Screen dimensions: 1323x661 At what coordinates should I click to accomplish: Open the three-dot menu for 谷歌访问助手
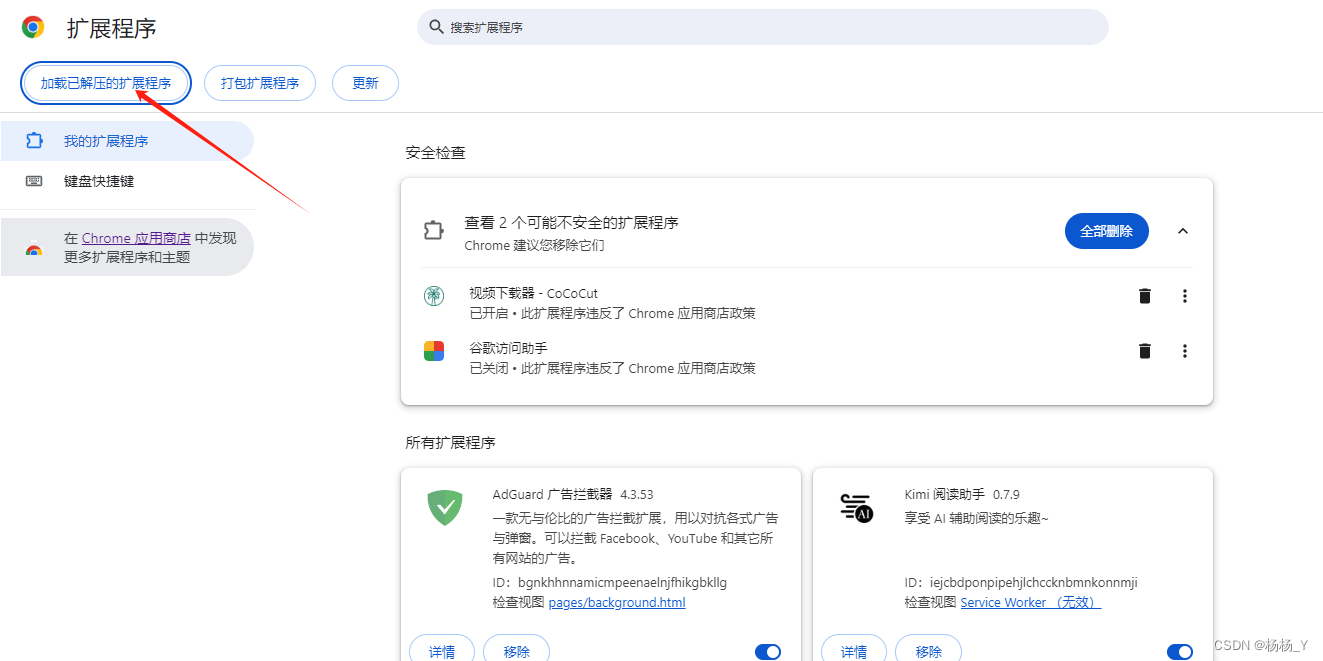pos(1185,351)
